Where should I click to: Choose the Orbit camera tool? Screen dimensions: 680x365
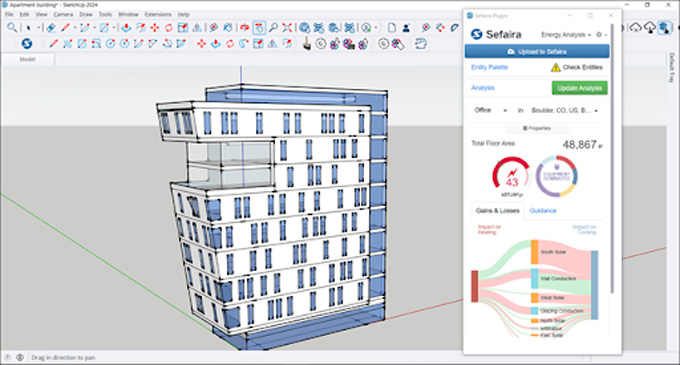pos(245,28)
